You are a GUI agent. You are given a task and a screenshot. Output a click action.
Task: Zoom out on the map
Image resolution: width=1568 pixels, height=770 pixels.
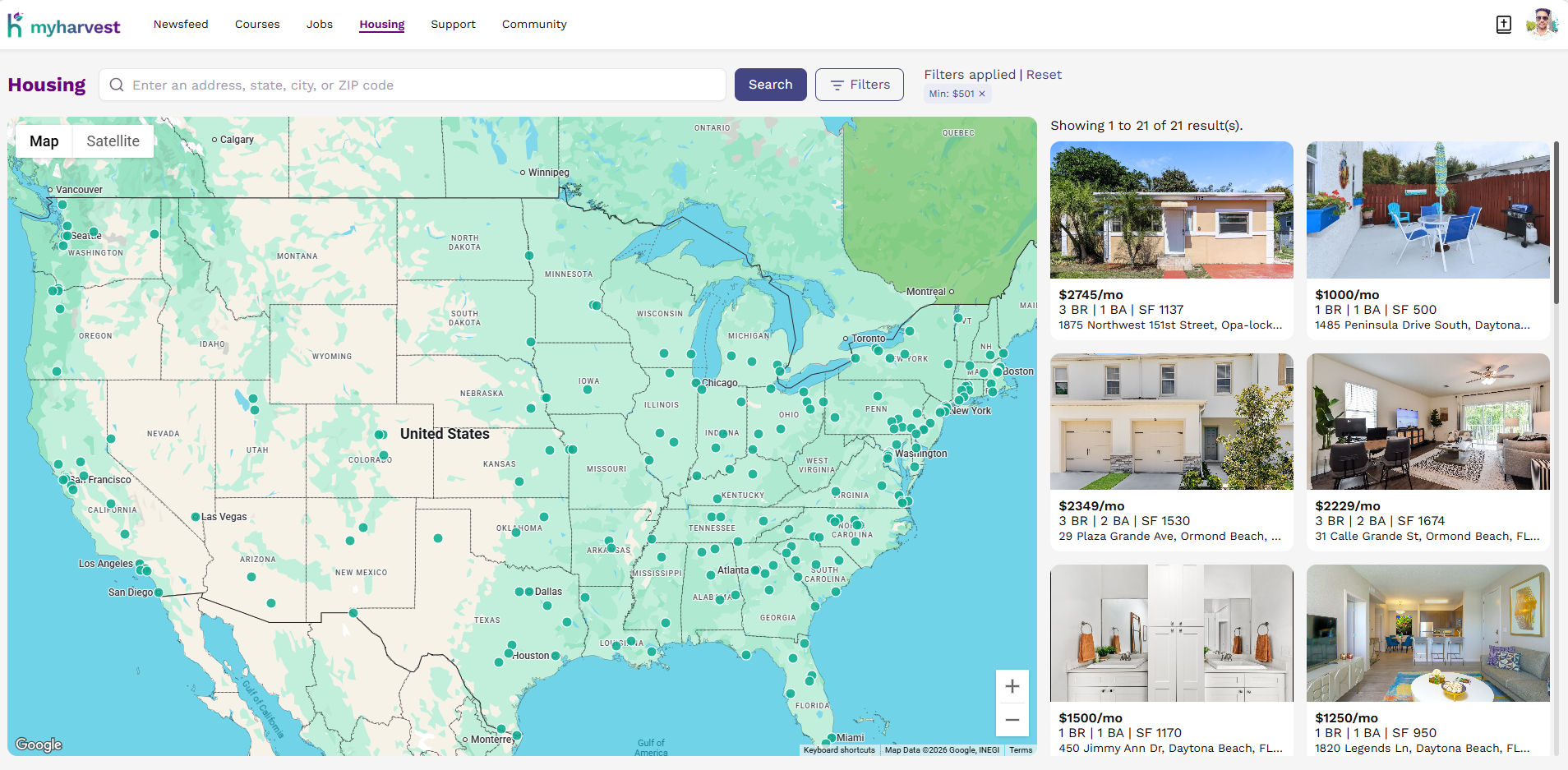click(1012, 720)
